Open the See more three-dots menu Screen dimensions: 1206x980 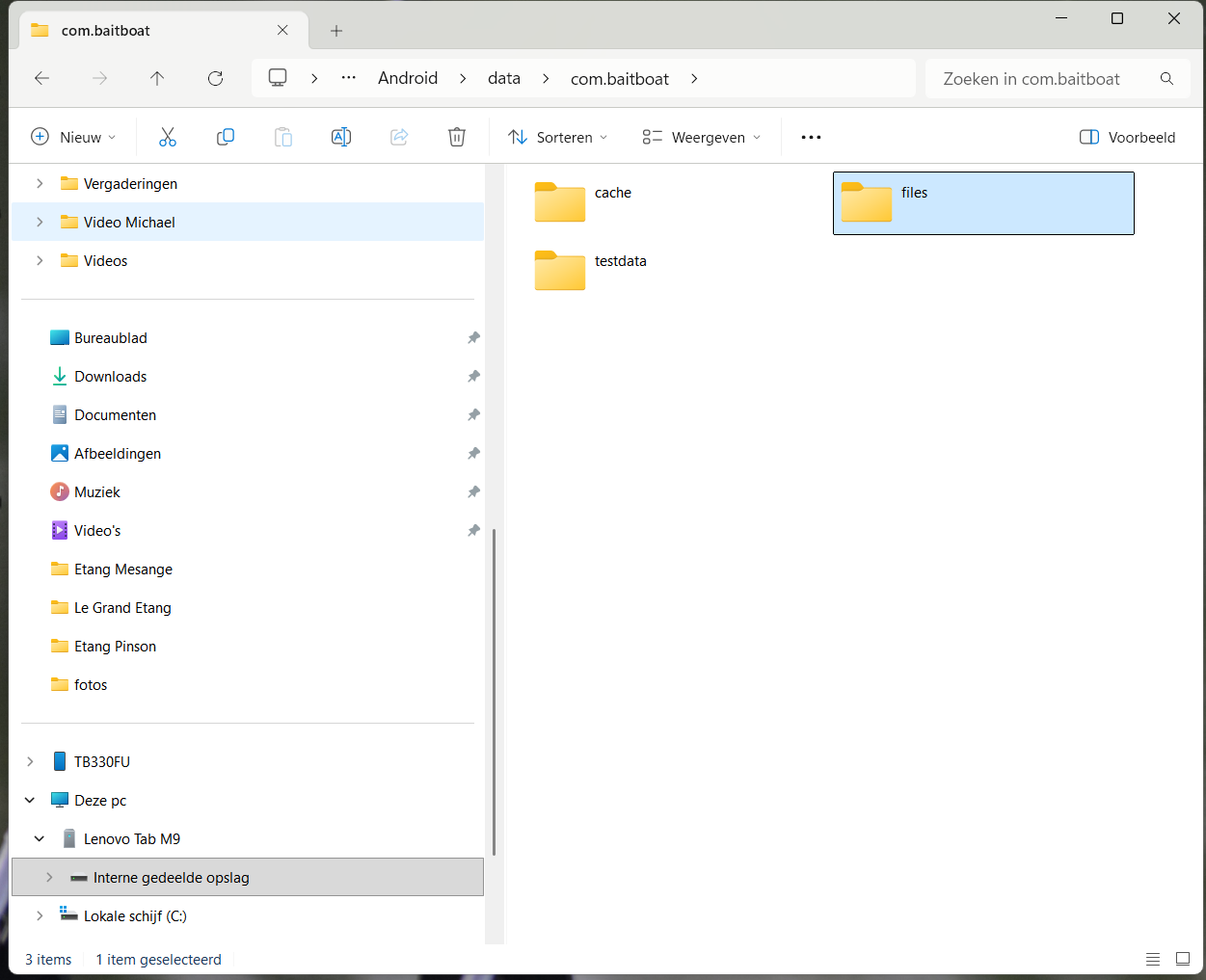[x=811, y=137]
